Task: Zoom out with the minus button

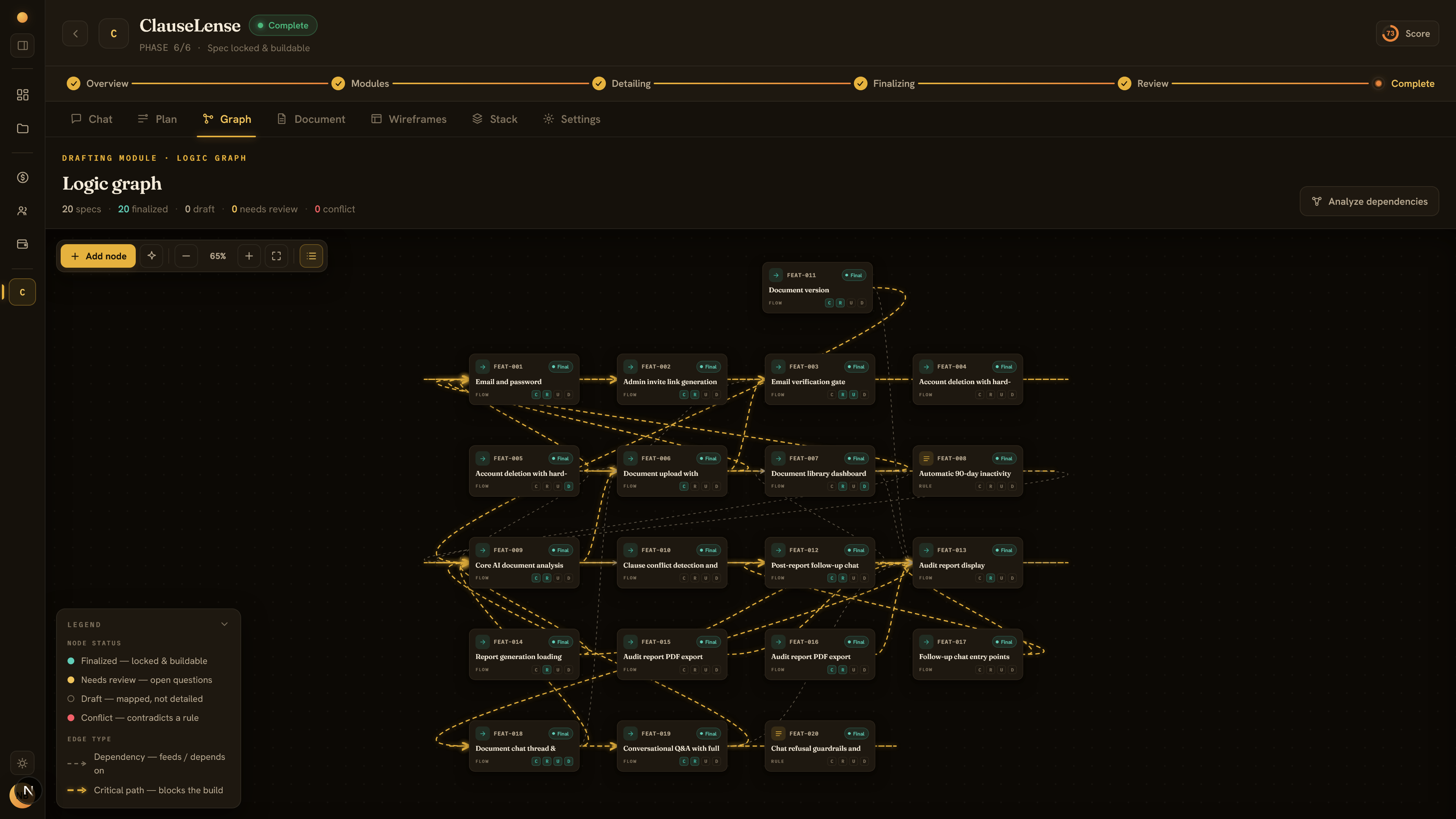Action: (186, 256)
